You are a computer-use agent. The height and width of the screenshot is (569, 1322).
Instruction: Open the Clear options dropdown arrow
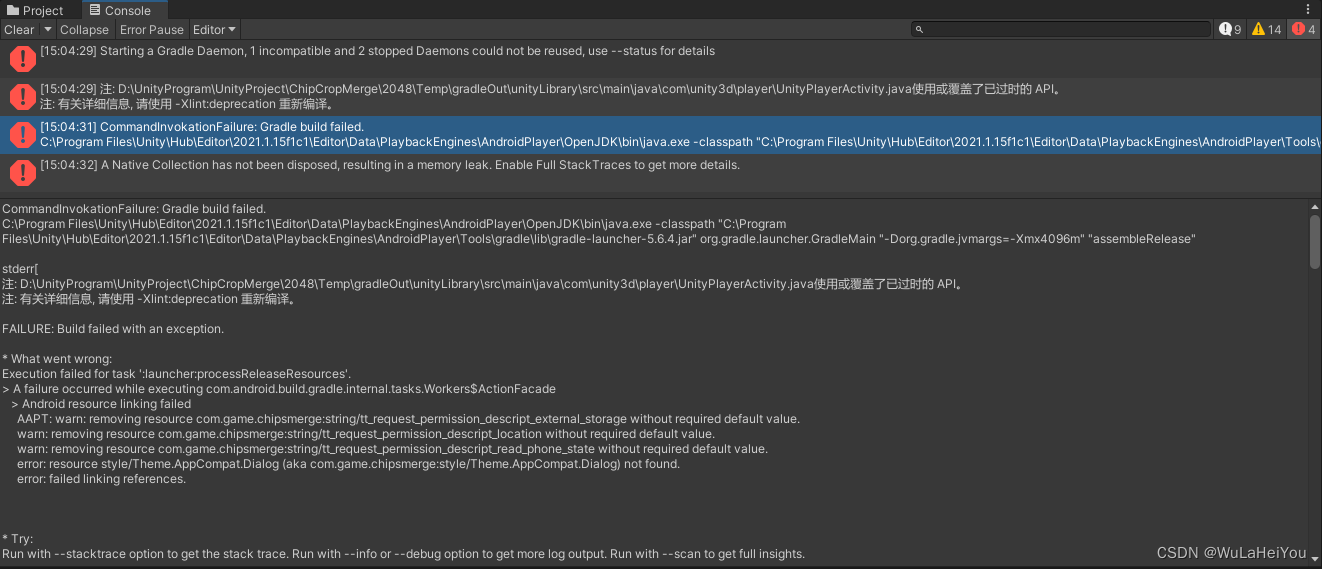click(47, 30)
